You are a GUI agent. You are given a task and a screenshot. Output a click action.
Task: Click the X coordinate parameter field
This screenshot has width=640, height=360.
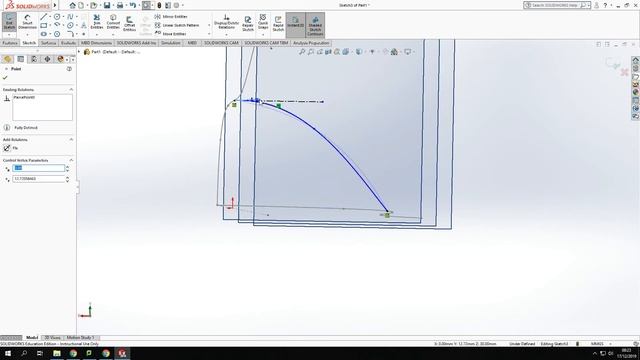[38, 168]
